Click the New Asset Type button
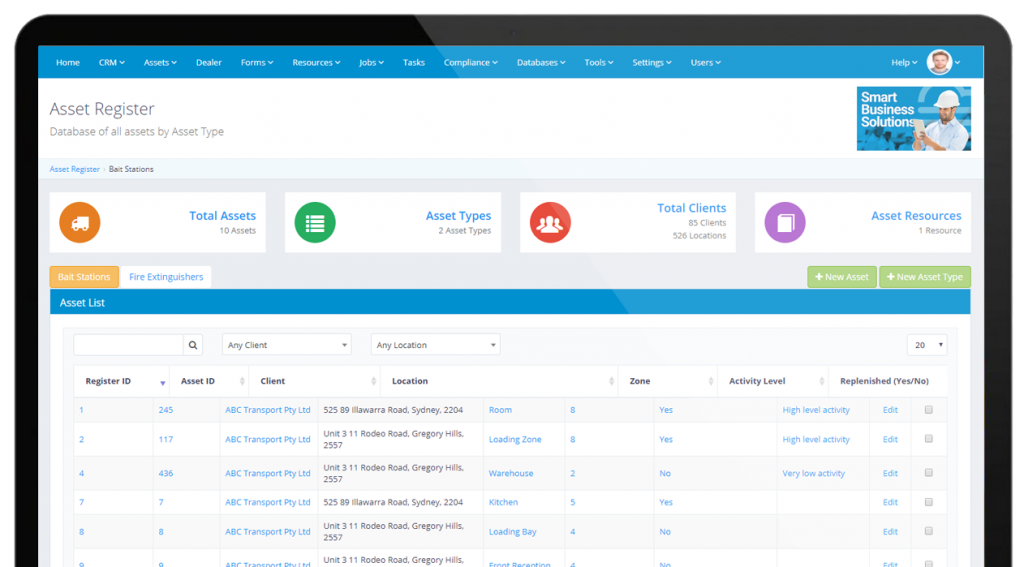Image resolution: width=1024 pixels, height=567 pixels. click(925, 277)
